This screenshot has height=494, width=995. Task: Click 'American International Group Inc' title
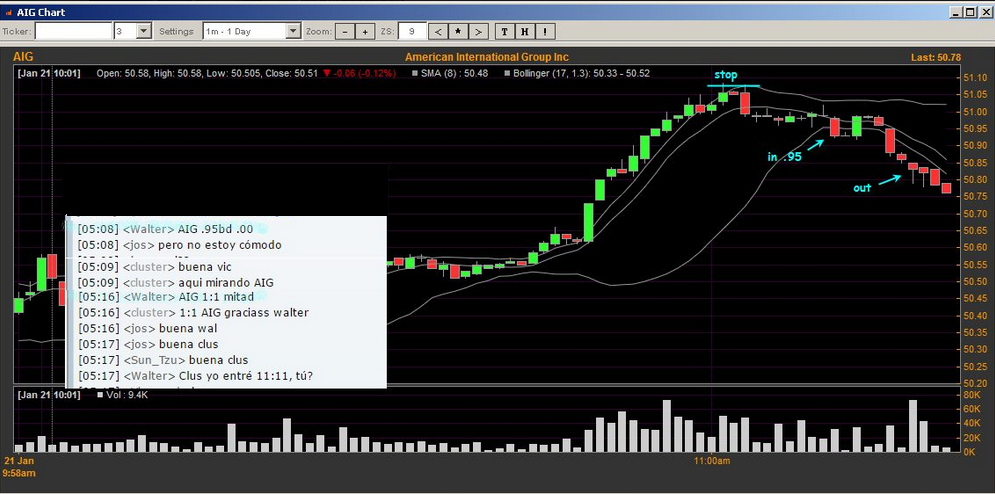click(x=487, y=57)
